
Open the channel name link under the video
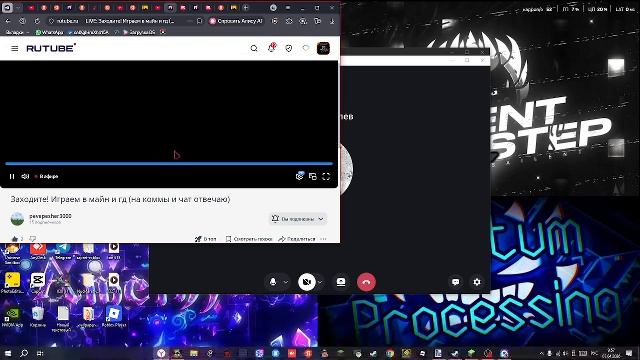click(x=50, y=216)
